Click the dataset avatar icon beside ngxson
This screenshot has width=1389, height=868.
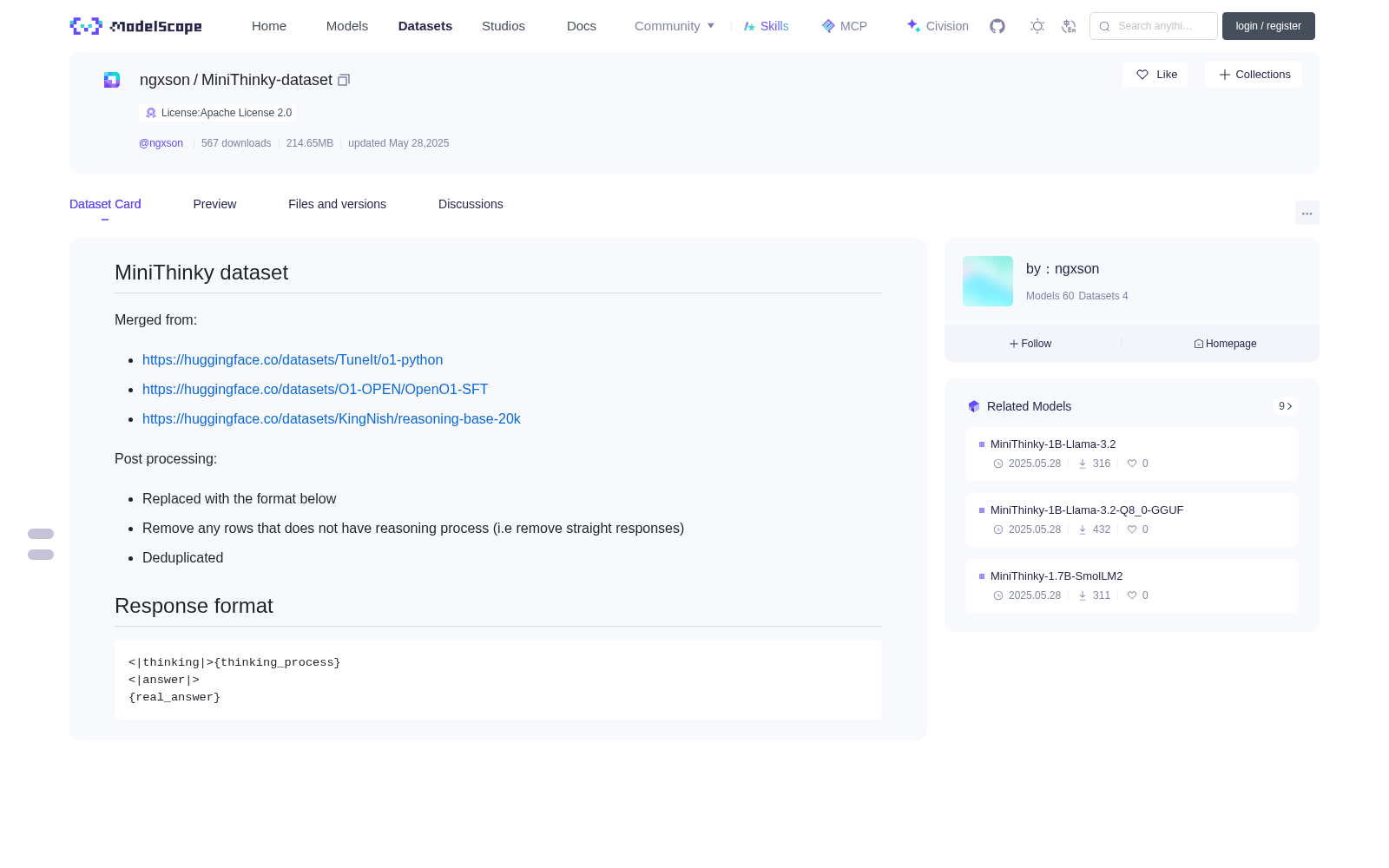(112, 80)
